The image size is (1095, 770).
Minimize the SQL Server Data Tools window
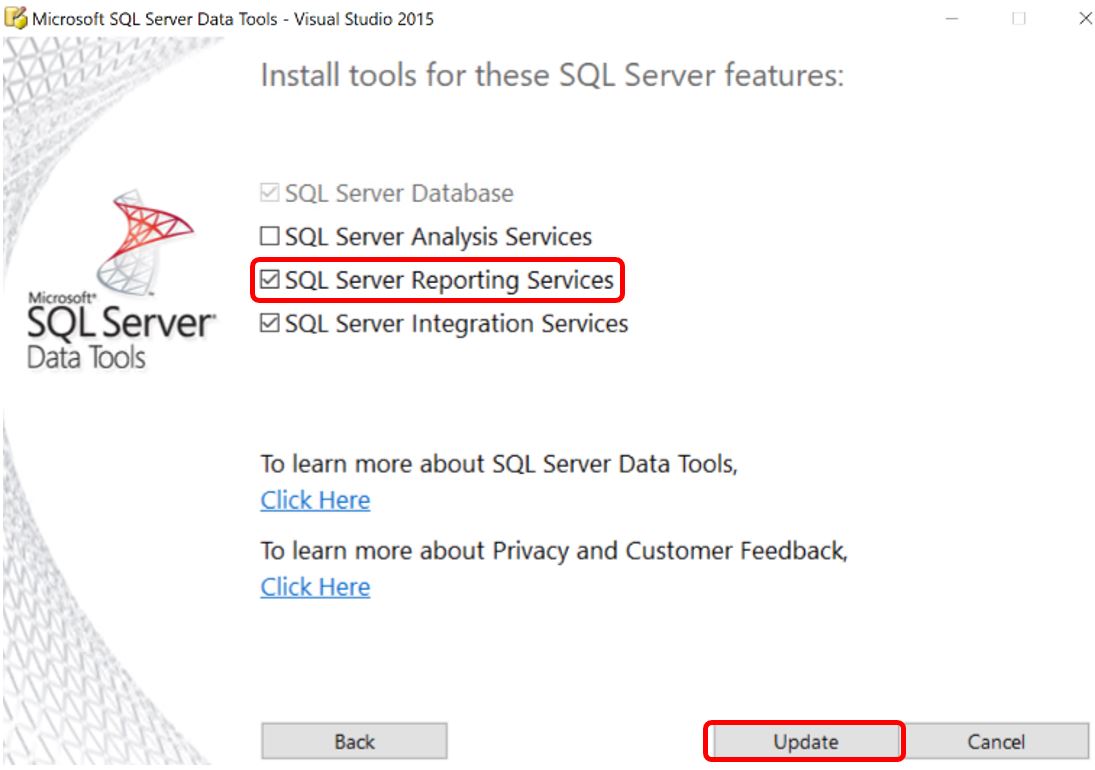(952, 19)
